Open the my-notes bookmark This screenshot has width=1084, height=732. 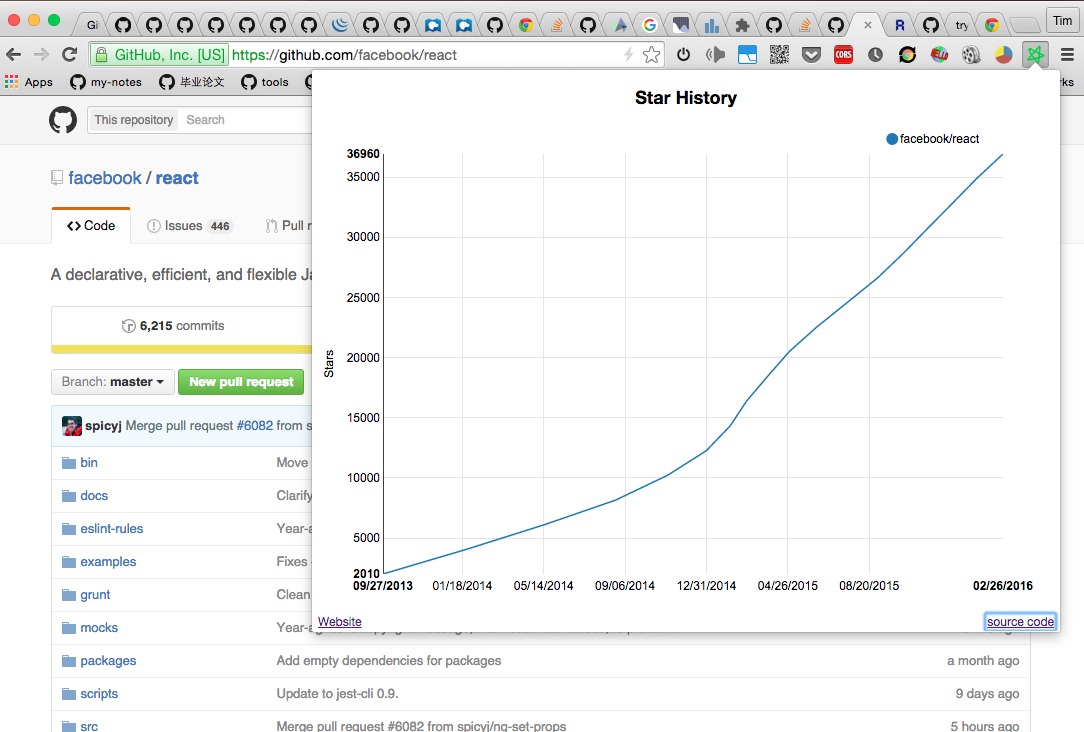tap(106, 82)
